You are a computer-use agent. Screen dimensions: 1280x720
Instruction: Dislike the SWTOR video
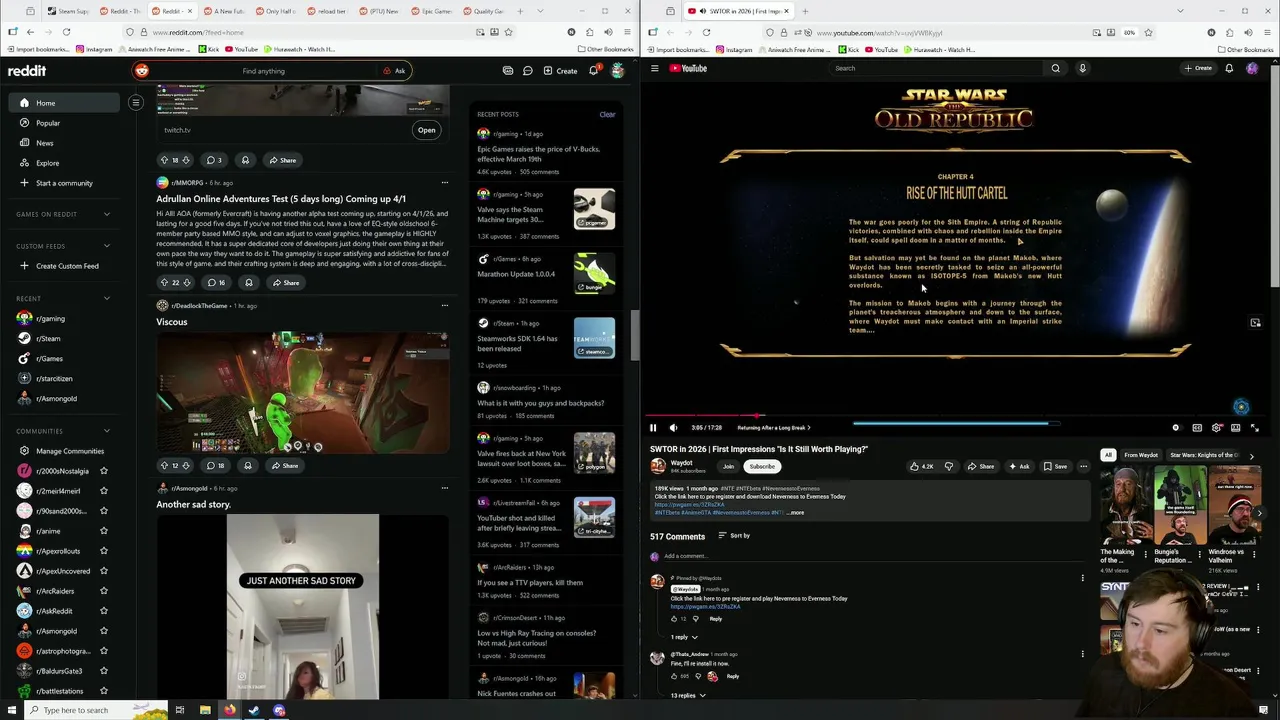coord(949,466)
